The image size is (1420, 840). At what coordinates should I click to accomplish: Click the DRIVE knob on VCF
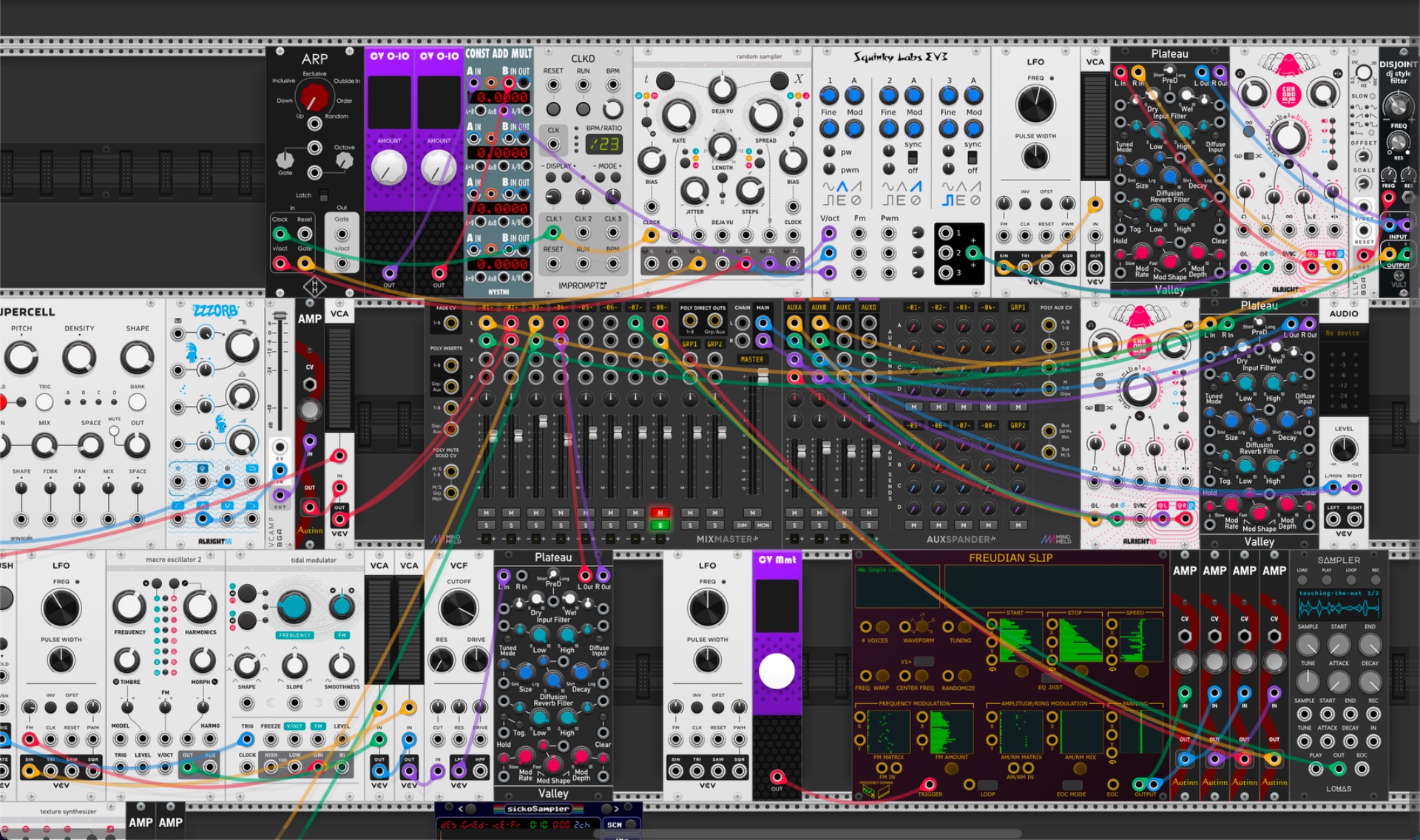476,660
